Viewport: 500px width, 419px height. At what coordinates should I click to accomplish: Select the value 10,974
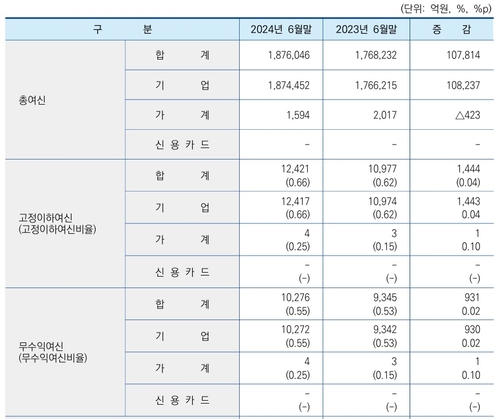pyautogui.click(x=383, y=201)
